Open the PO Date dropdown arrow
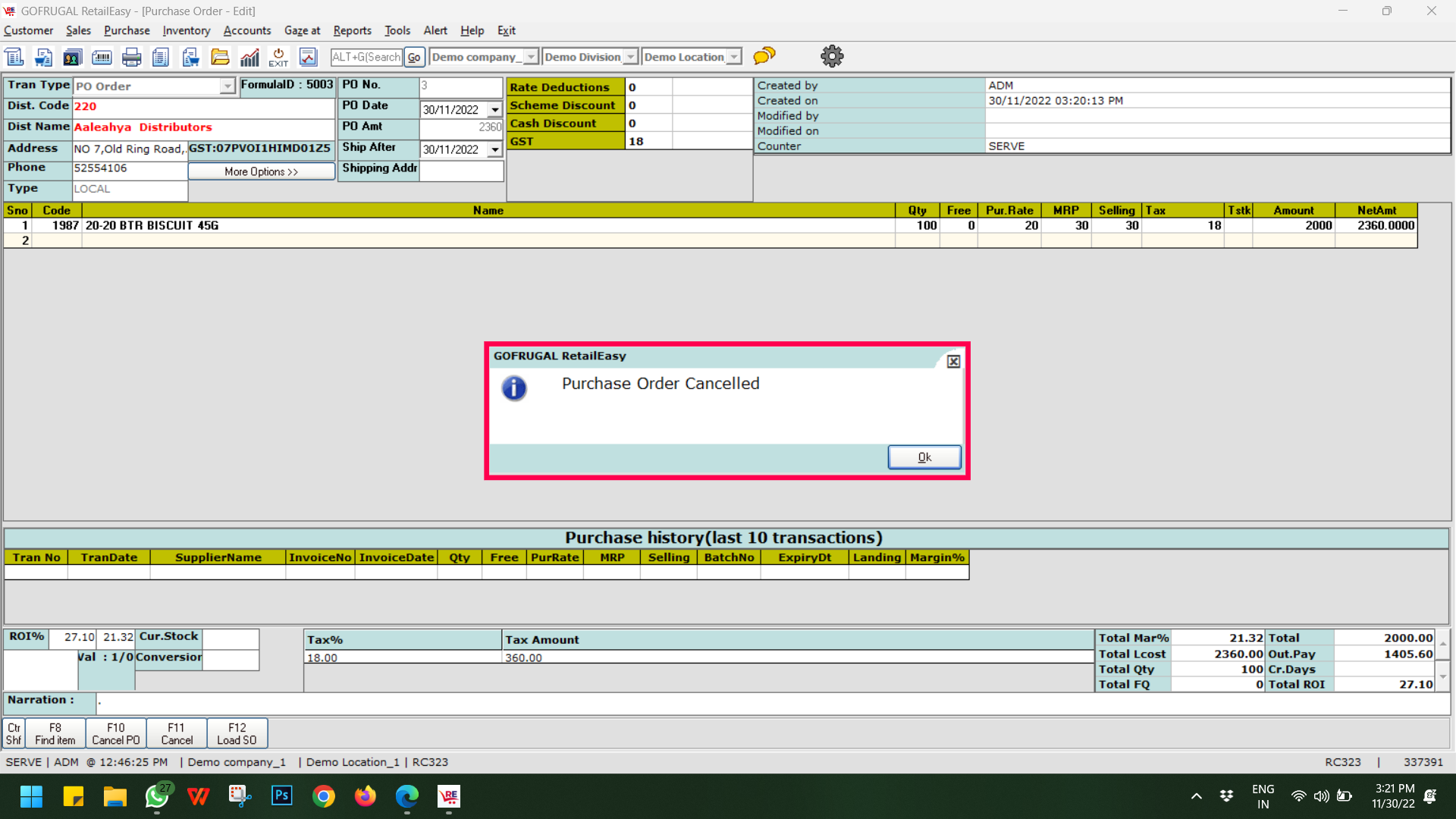The width and height of the screenshot is (1456, 819). 495,110
